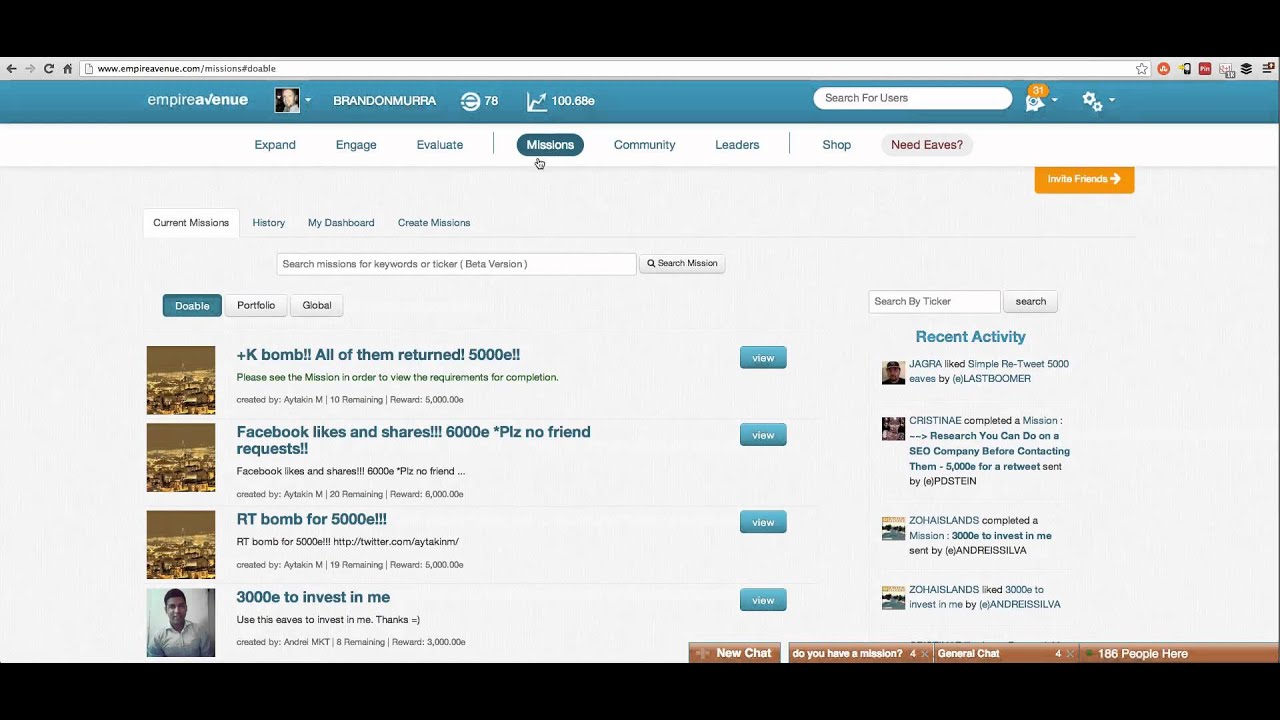Viewport: 1280px width, 720px height.
Task: Expand dropdown arrow next to profile avatar
Action: click(308, 100)
